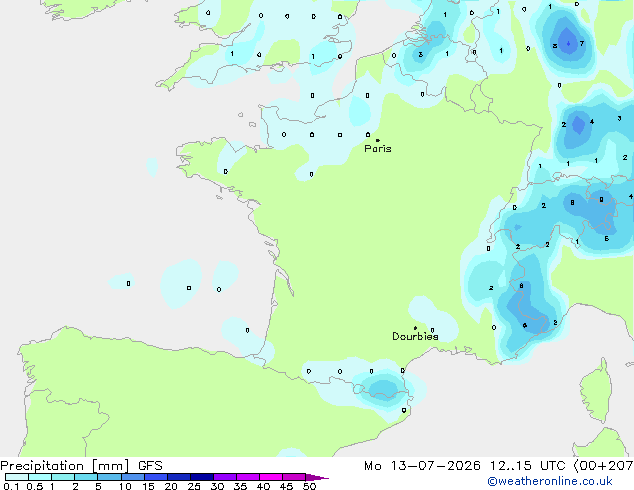Select the 30–35 mm purple legend swatch
This screenshot has height=490, width=634.
[x=224, y=477]
